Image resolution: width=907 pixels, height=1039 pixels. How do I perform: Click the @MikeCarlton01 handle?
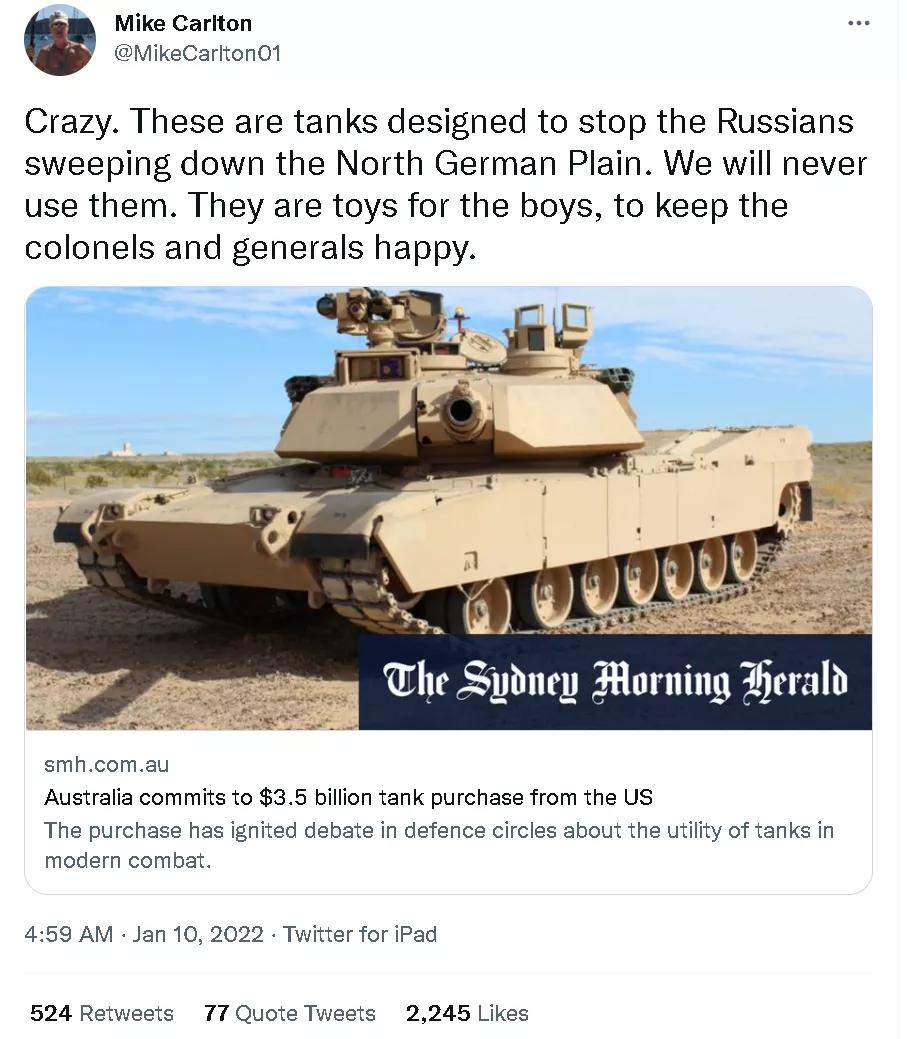coord(198,53)
